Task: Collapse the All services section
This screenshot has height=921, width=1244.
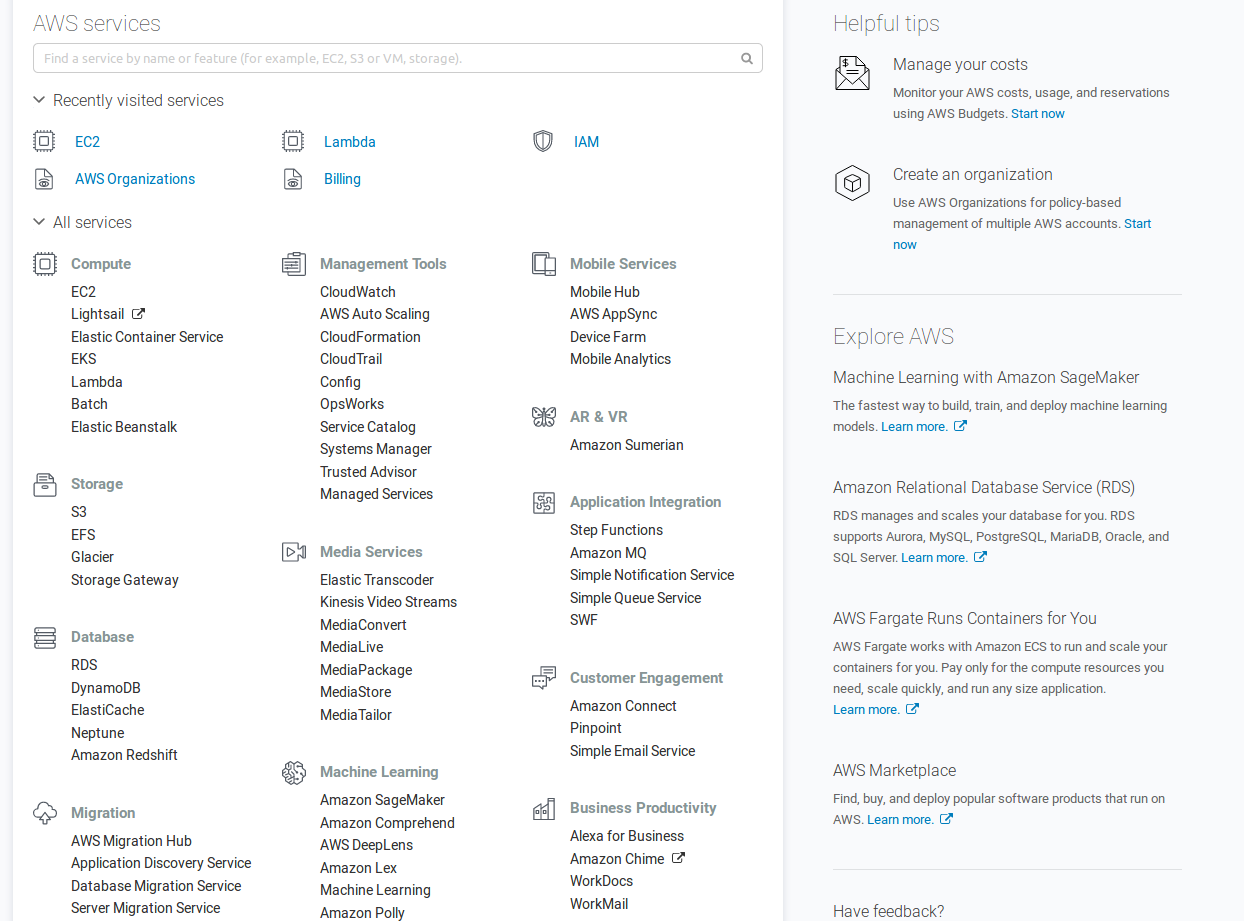Action: click(39, 222)
